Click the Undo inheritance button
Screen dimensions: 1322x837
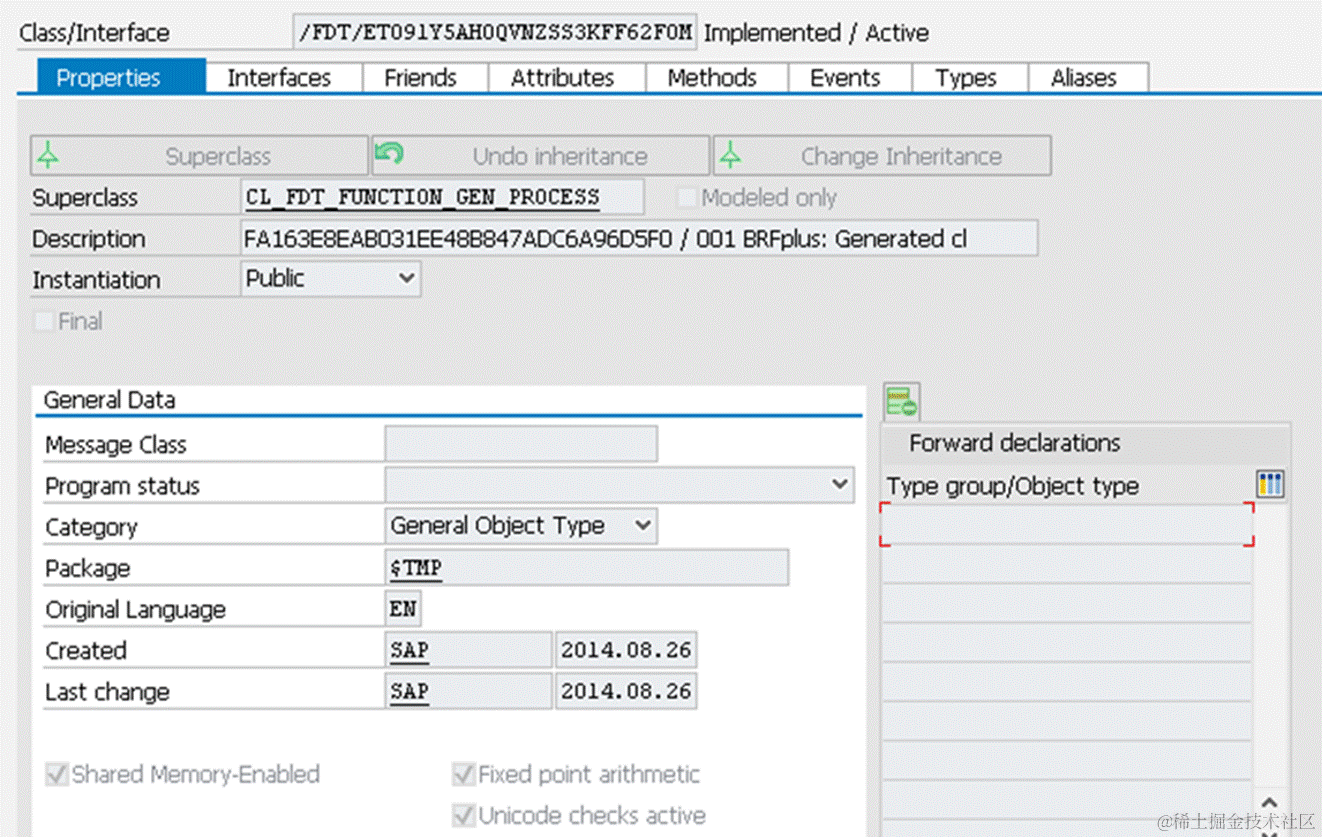coord(540,156)
